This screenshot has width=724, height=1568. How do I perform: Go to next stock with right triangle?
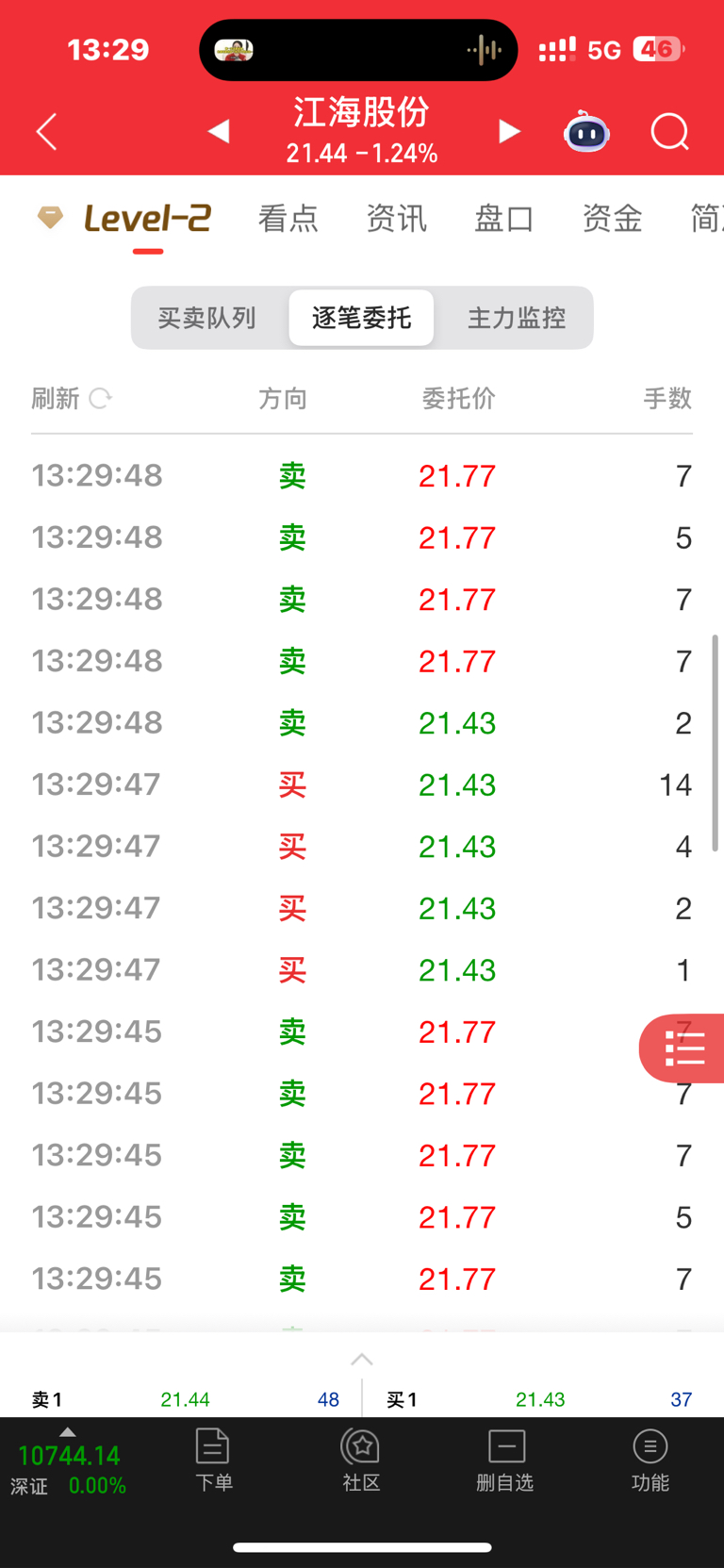coord(509,131)
